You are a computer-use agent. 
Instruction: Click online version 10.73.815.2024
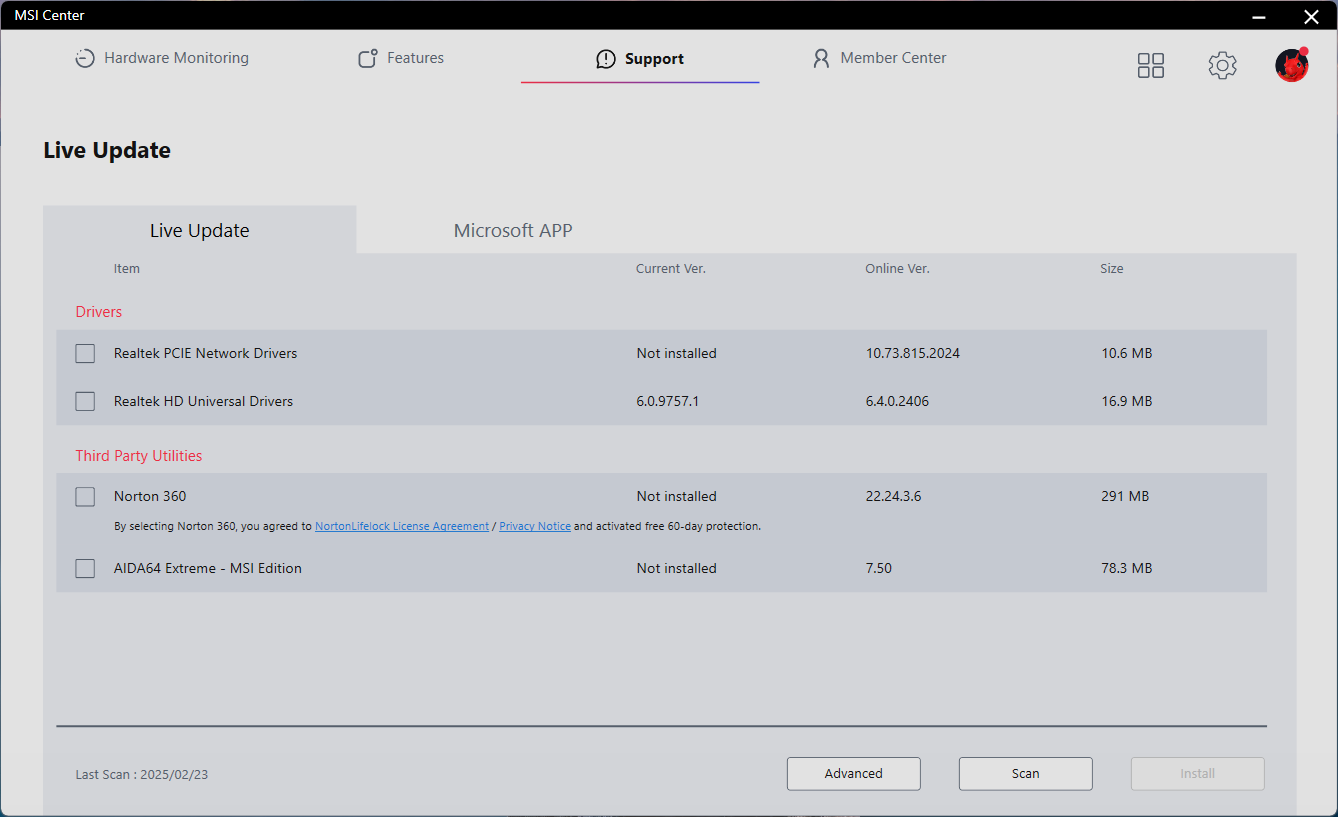(913, 353)
